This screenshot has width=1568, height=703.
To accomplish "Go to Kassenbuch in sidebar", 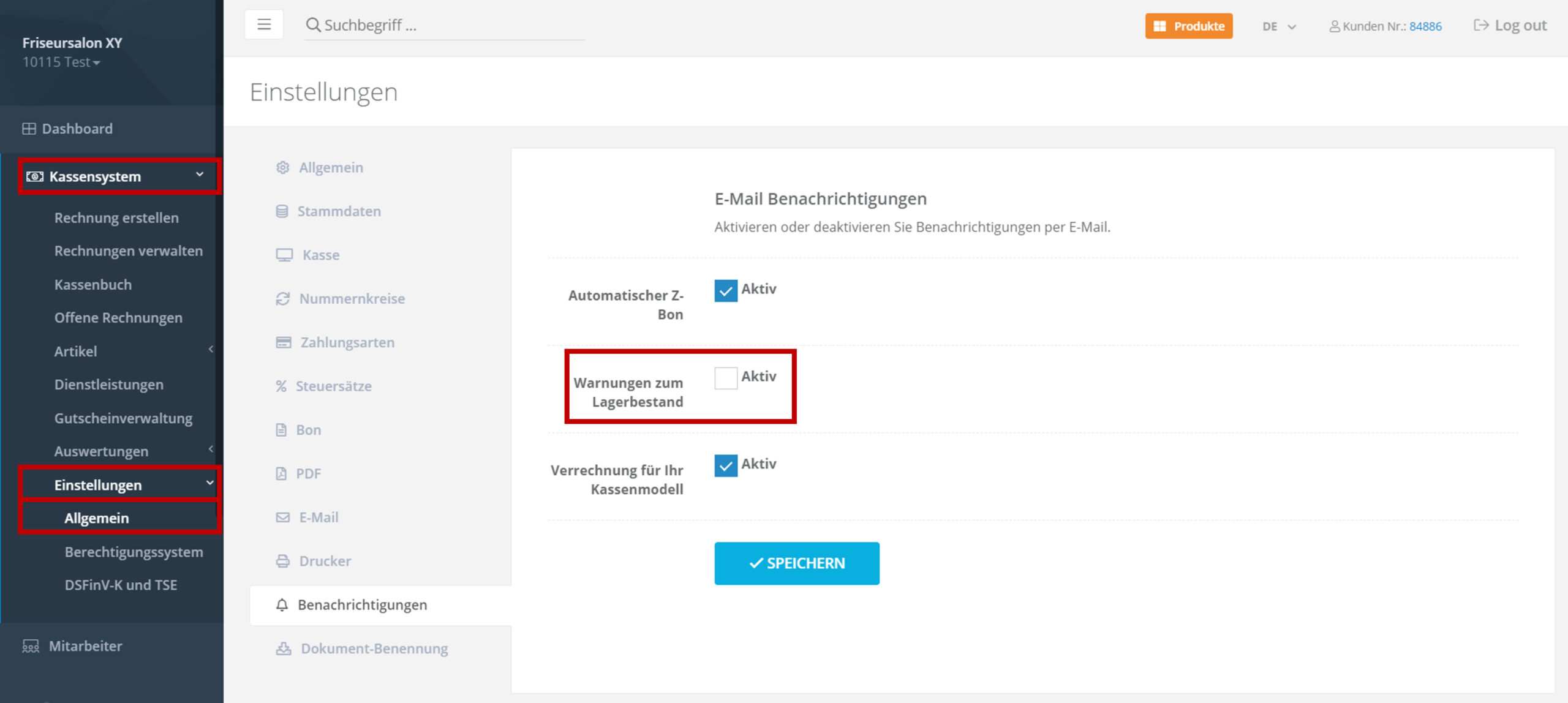I will 93,284.
